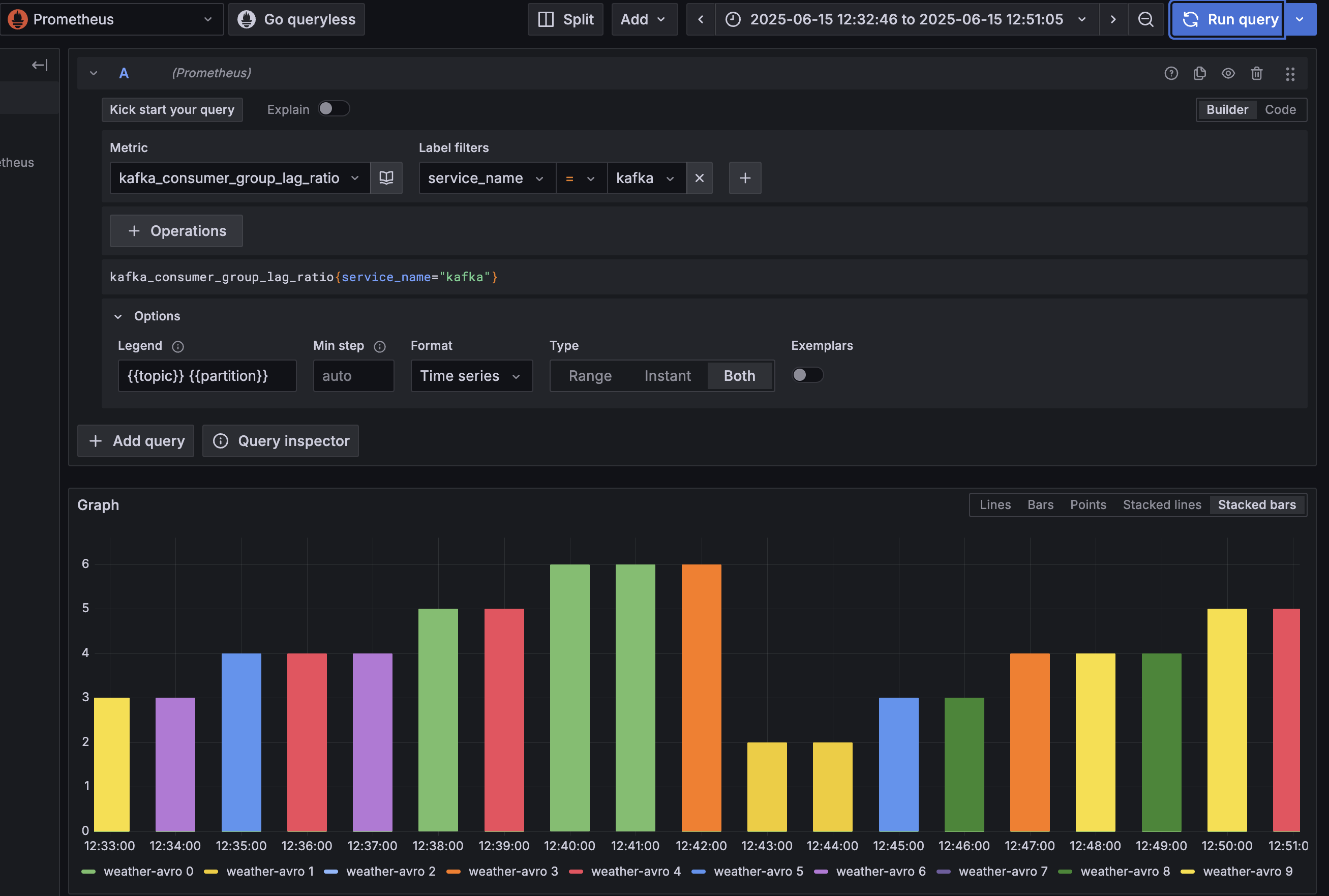Click Go queryless button
Screen dimensions: 1329x896
pyautogui.click(x=296, y=19)
